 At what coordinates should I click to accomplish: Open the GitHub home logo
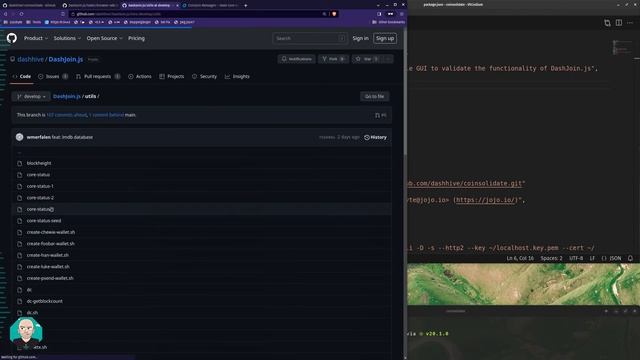click(12, 38)
